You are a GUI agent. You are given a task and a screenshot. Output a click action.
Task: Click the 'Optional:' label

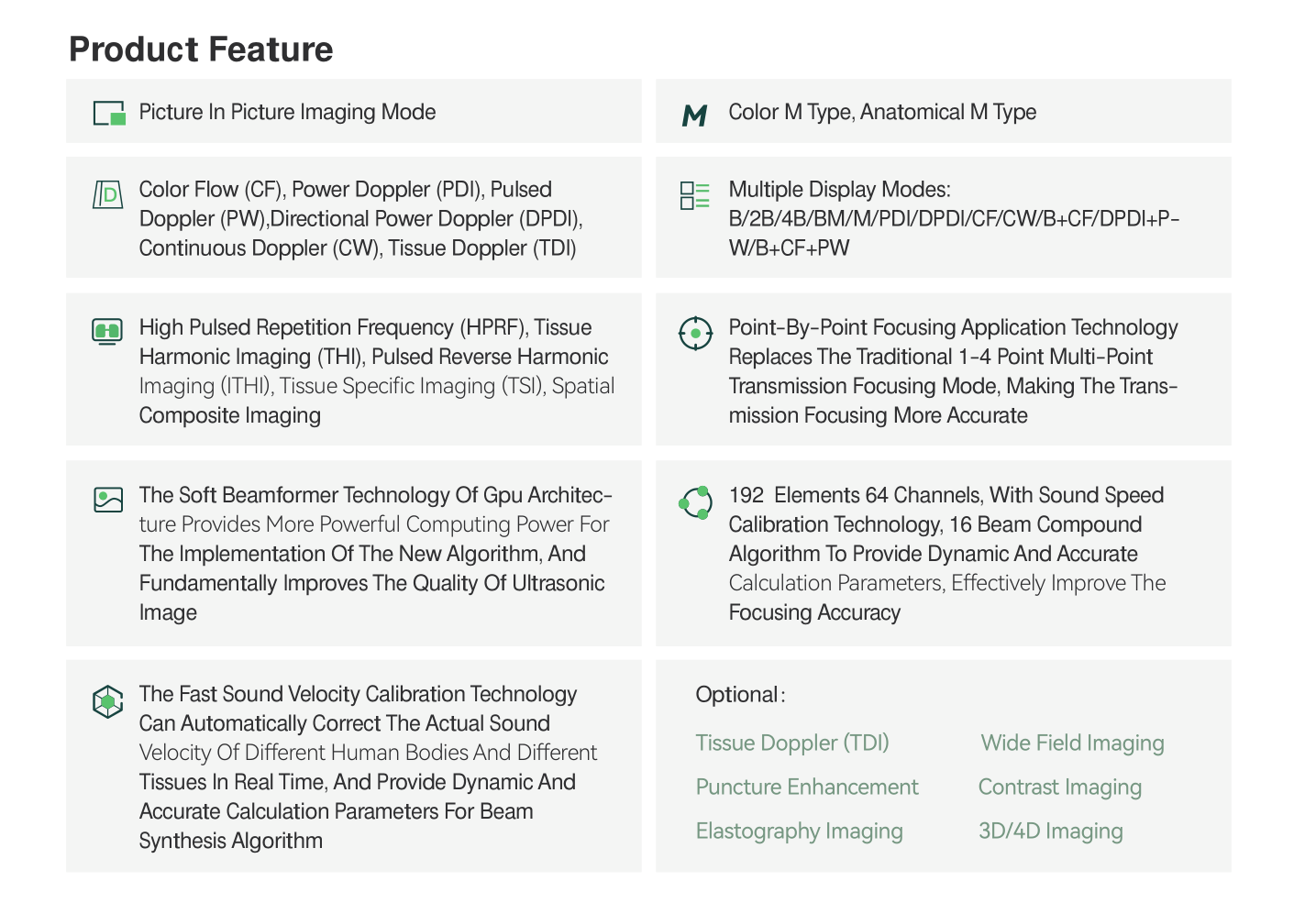pos(740,695)
